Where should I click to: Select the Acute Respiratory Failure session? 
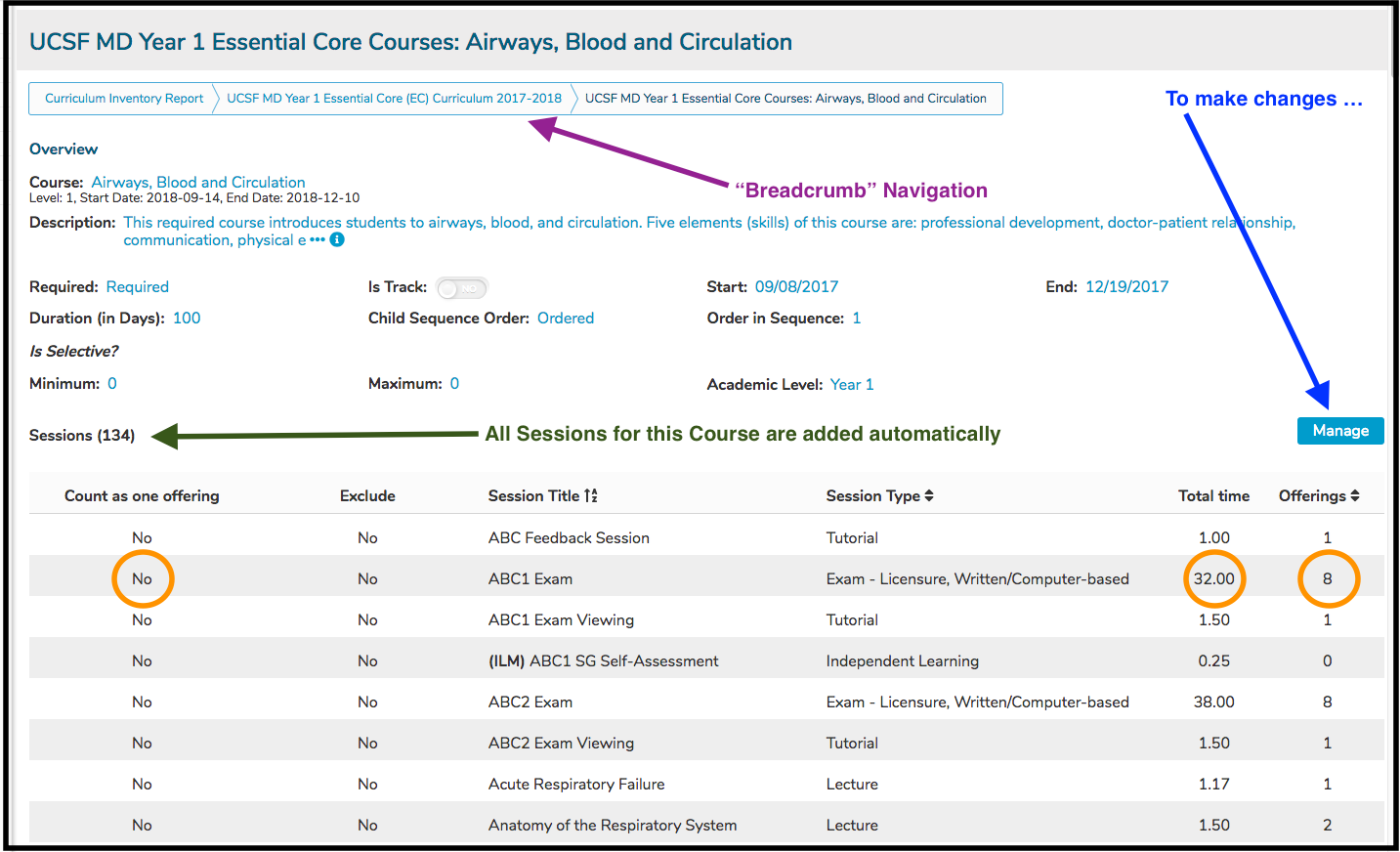pos(576,784)
